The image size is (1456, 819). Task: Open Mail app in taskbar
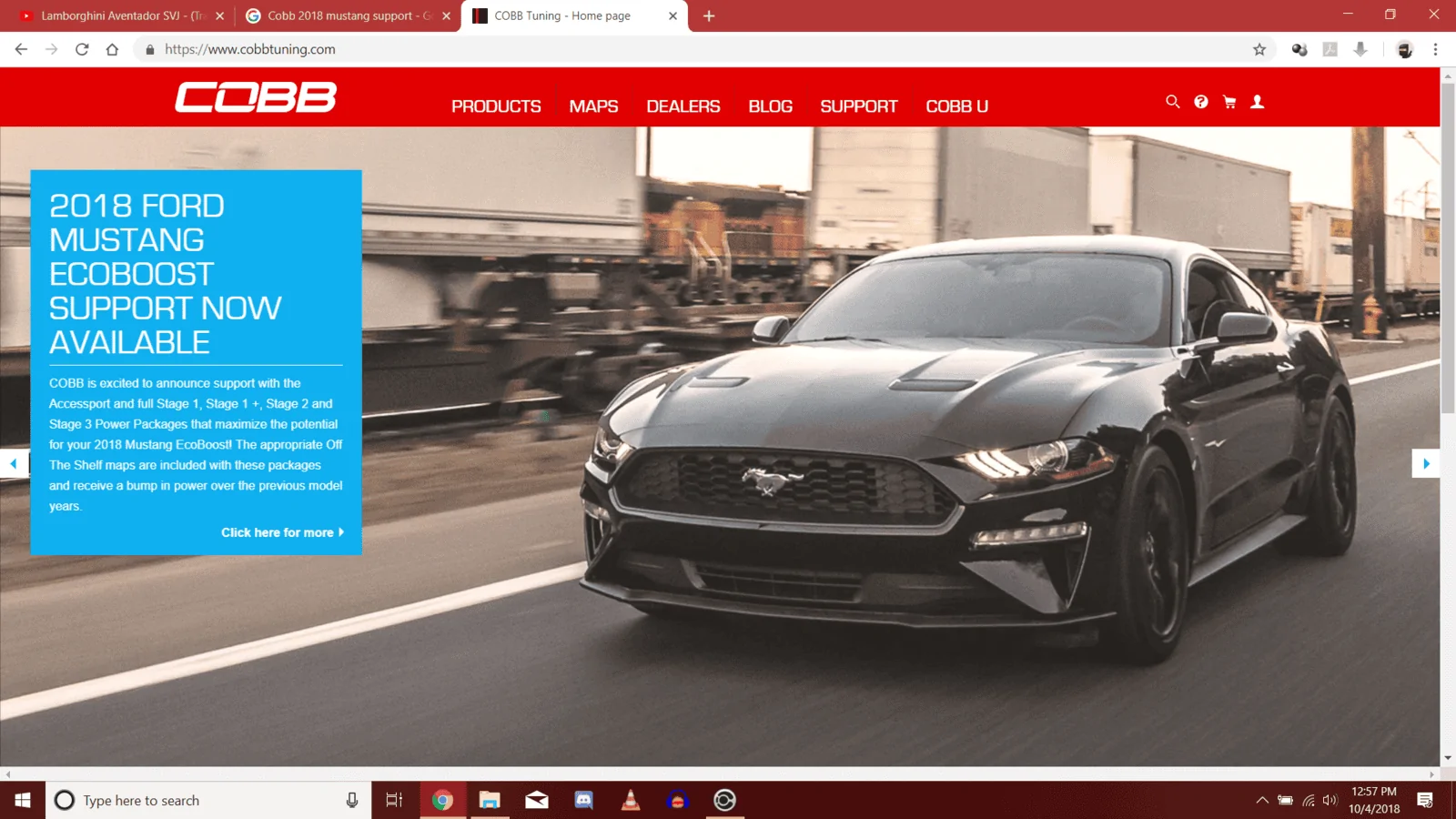pyautogui.click(x=537, y=800)
